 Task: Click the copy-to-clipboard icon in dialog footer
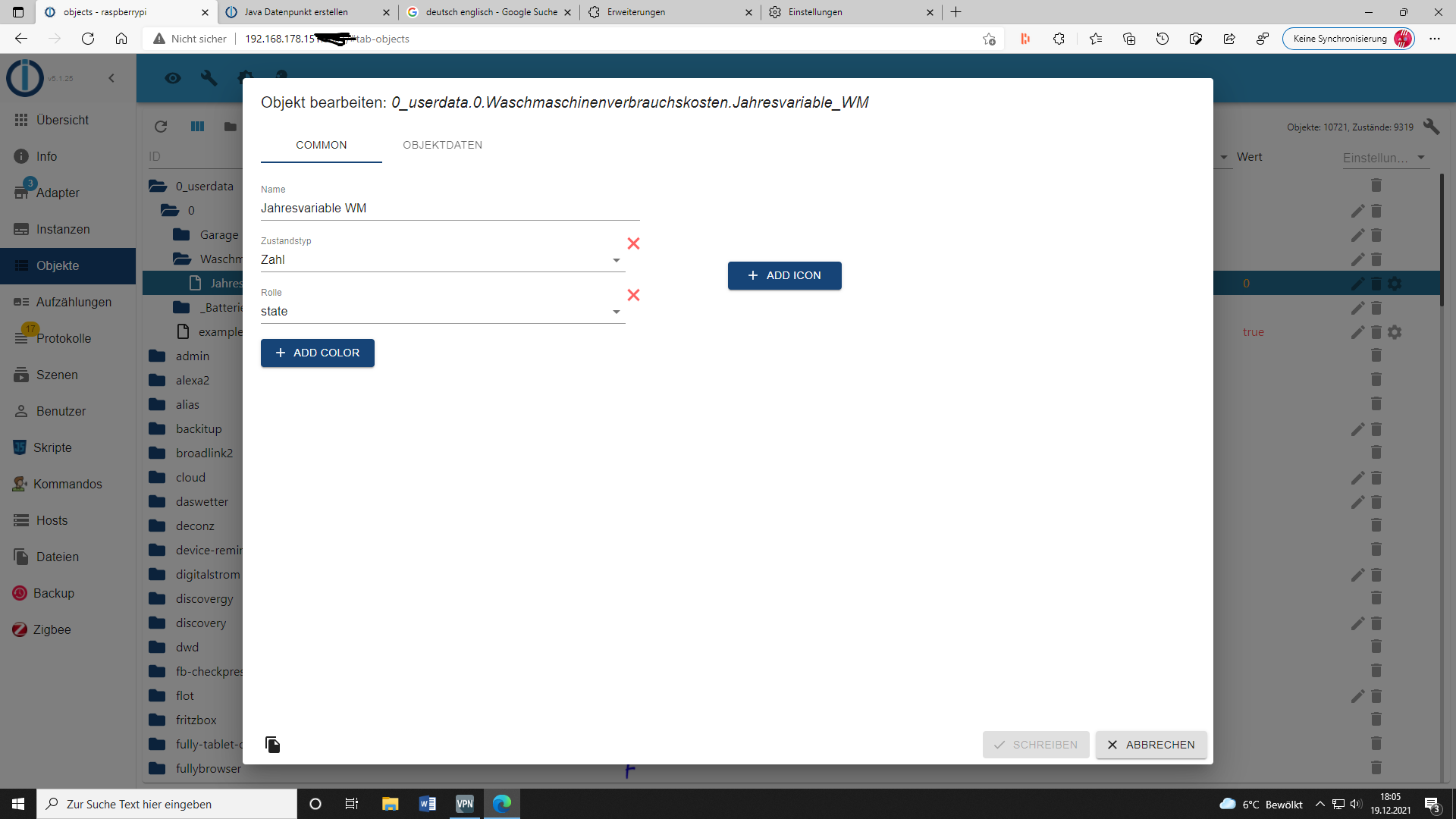coord(273,745)
